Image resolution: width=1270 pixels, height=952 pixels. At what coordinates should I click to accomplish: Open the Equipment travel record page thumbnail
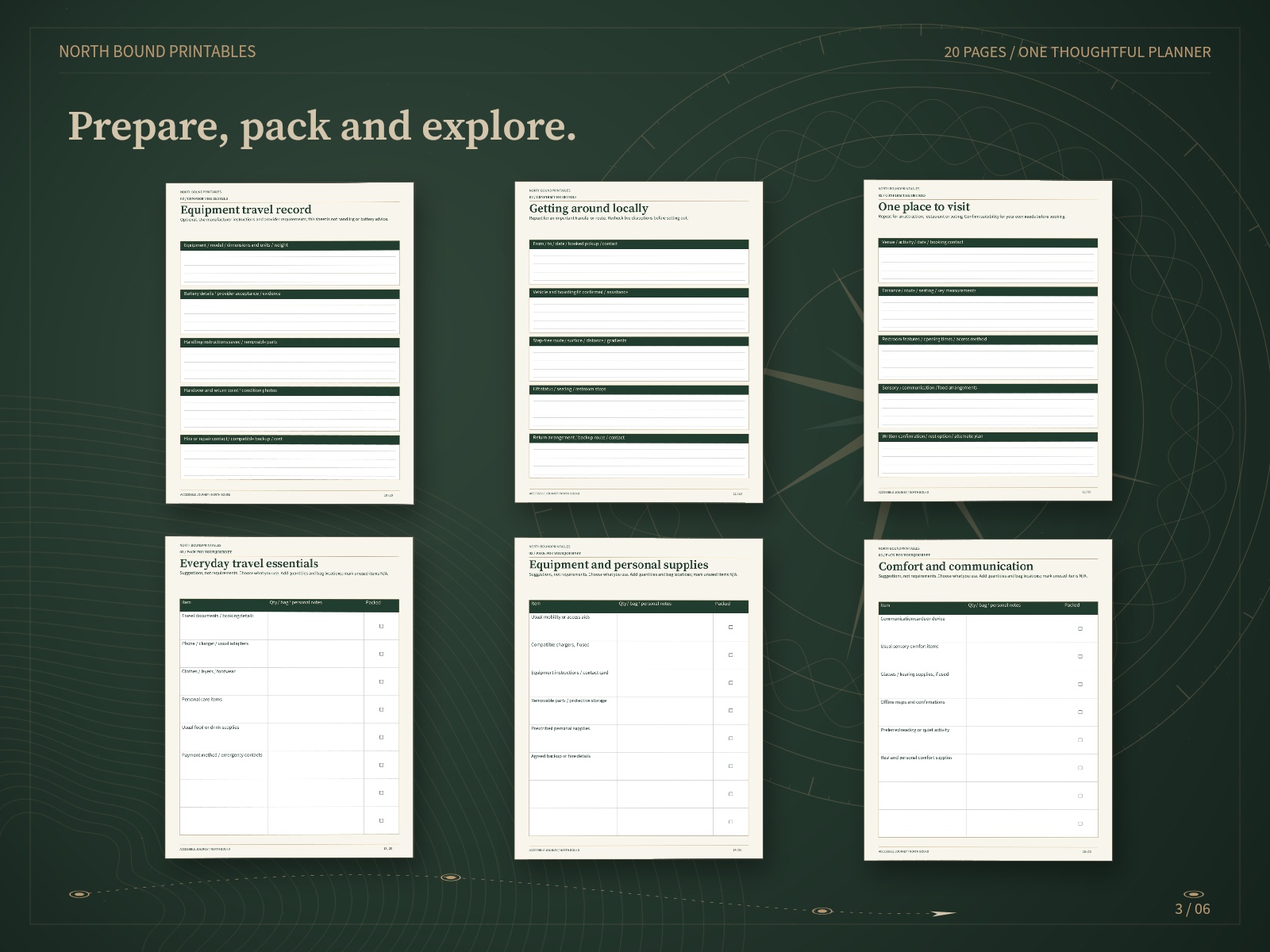290,344
